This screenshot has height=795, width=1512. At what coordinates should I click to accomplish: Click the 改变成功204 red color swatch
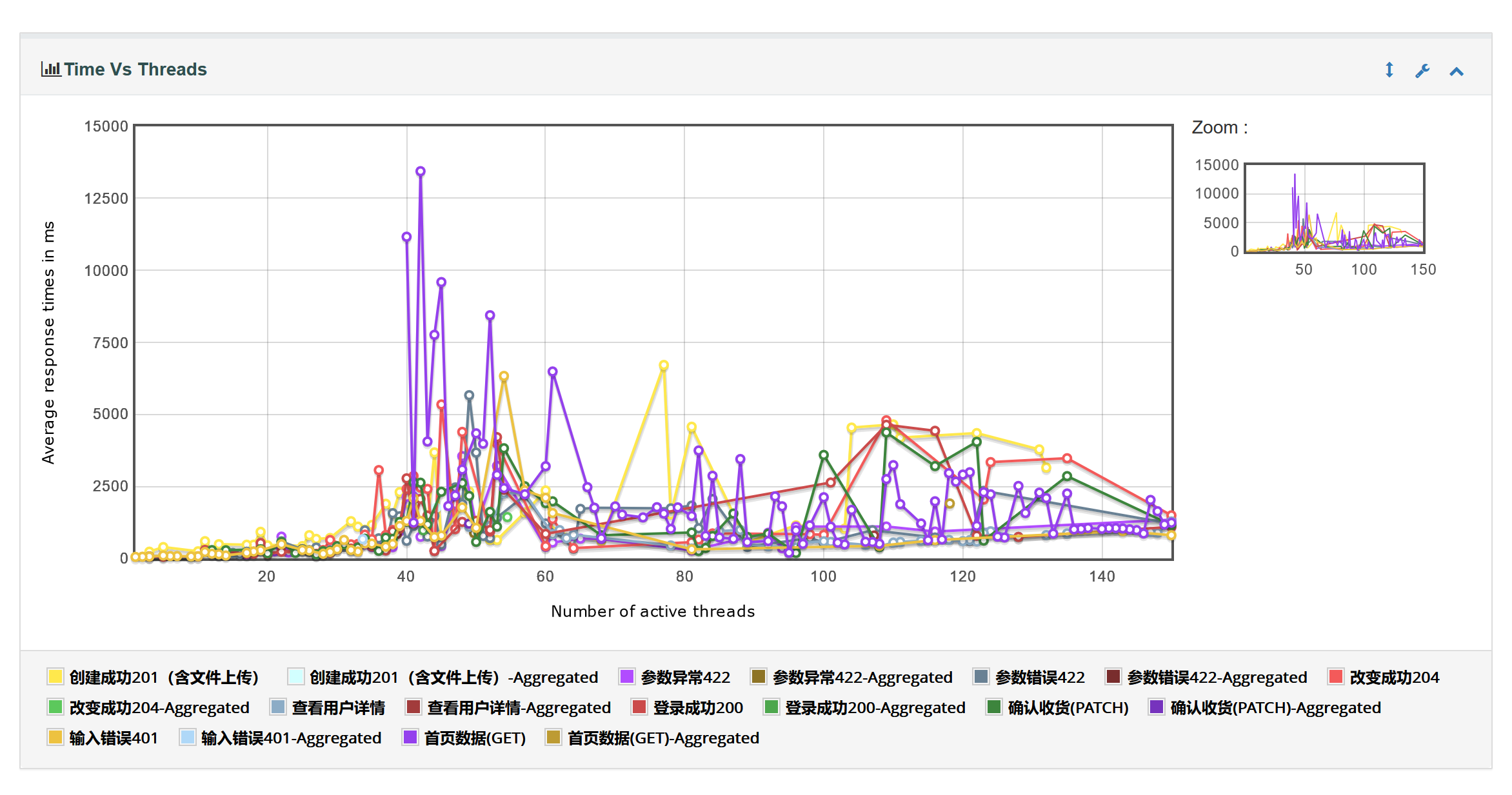1335,677
